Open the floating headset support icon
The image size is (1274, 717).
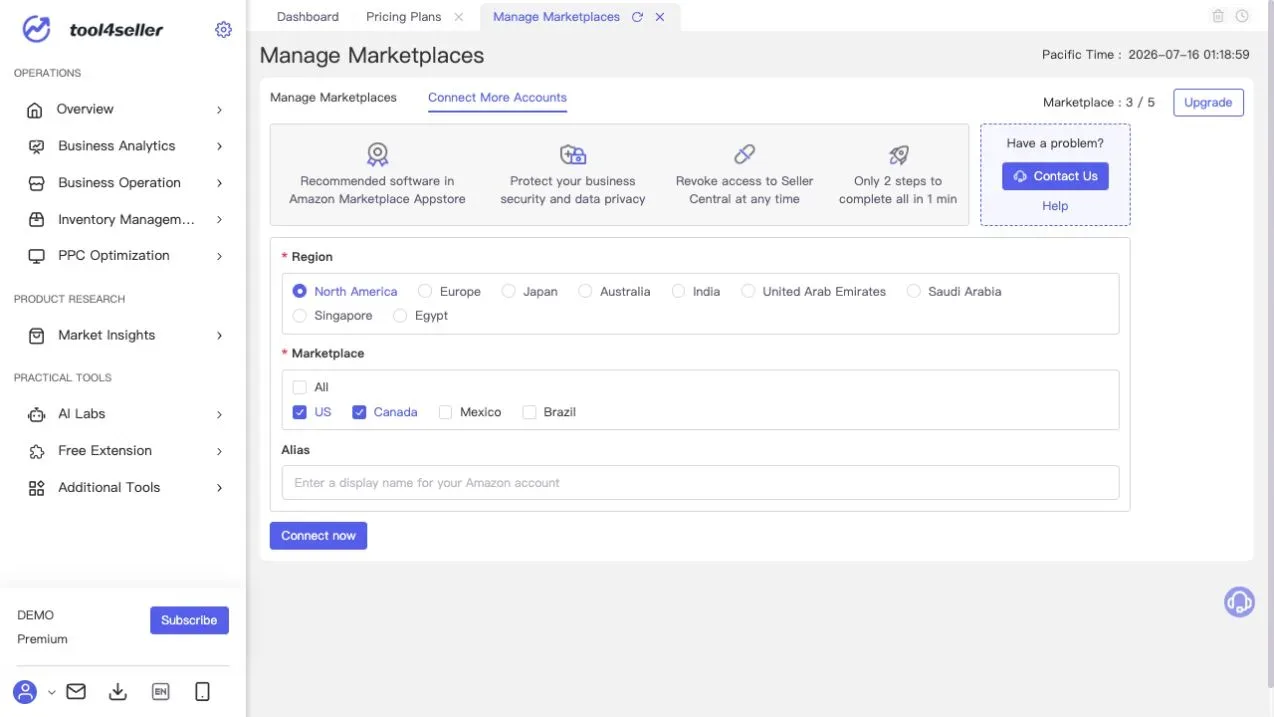[1239, 601]
